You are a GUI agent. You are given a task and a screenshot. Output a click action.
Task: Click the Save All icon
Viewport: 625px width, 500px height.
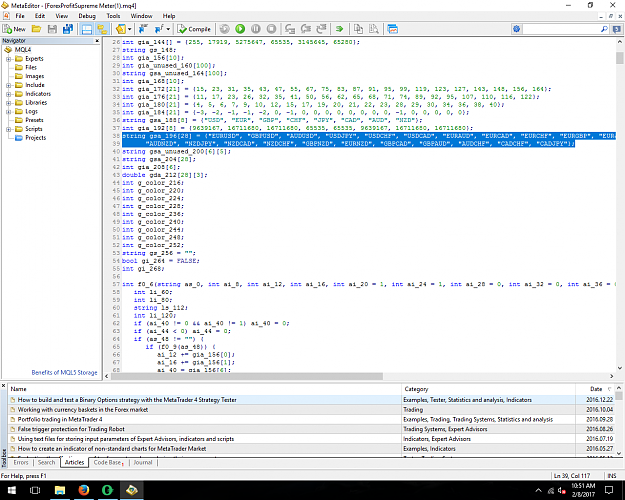tap(68, 29)
